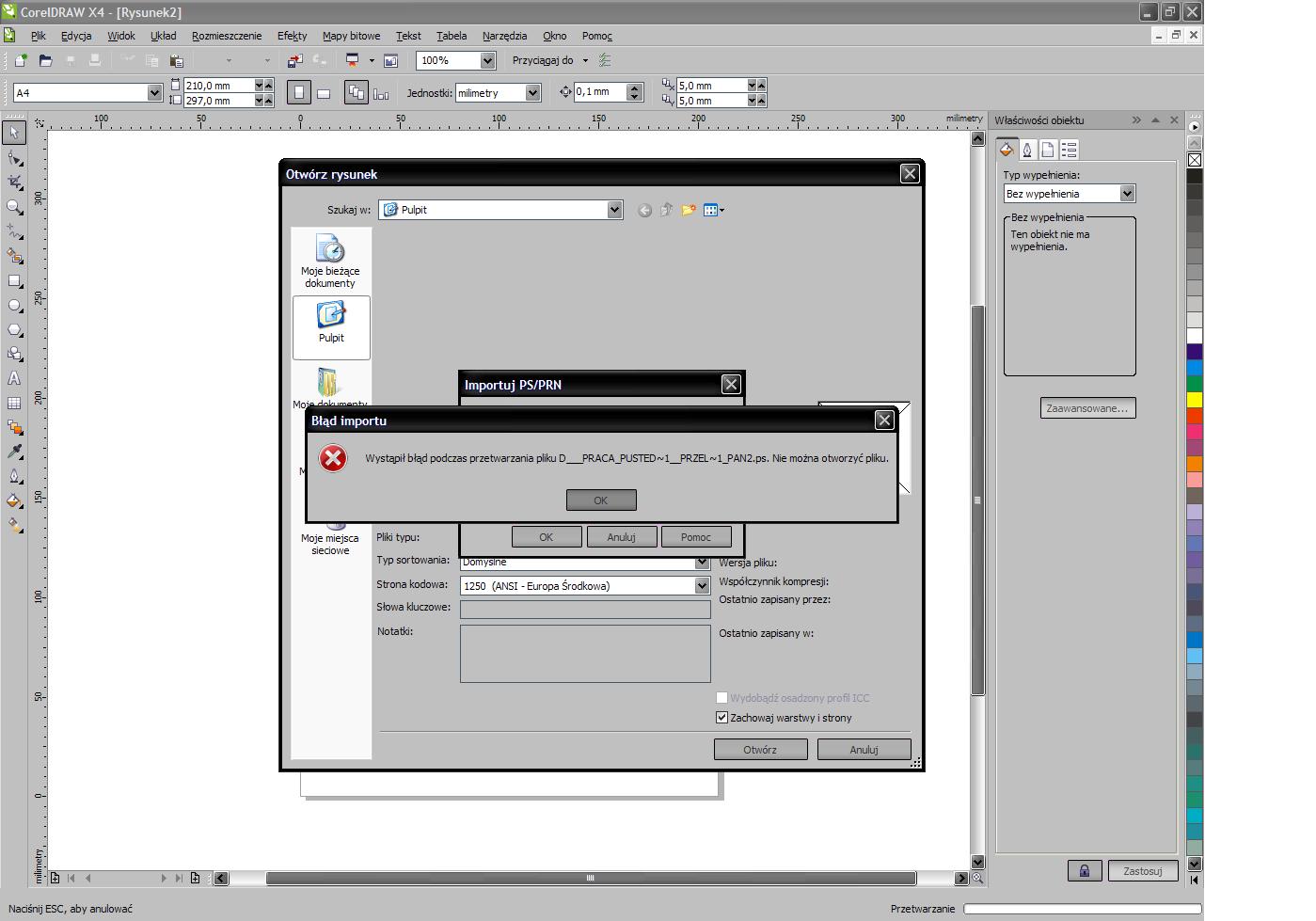
Task: Open the Efekty menu
Action: pyautogui.click(x=292, y=36)
